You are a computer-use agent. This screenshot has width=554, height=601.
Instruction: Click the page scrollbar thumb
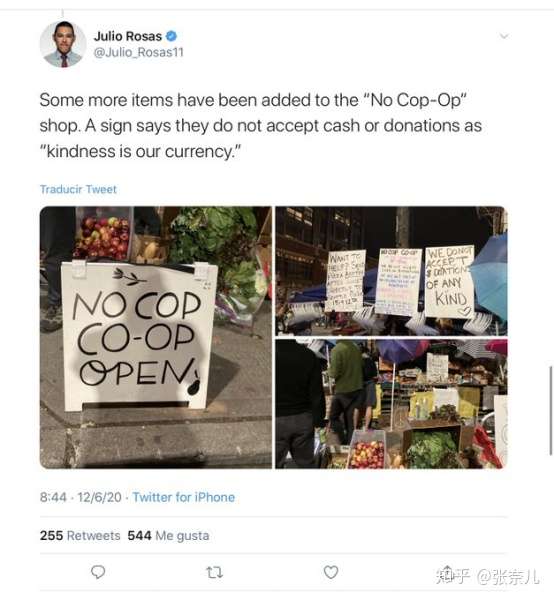551,411
